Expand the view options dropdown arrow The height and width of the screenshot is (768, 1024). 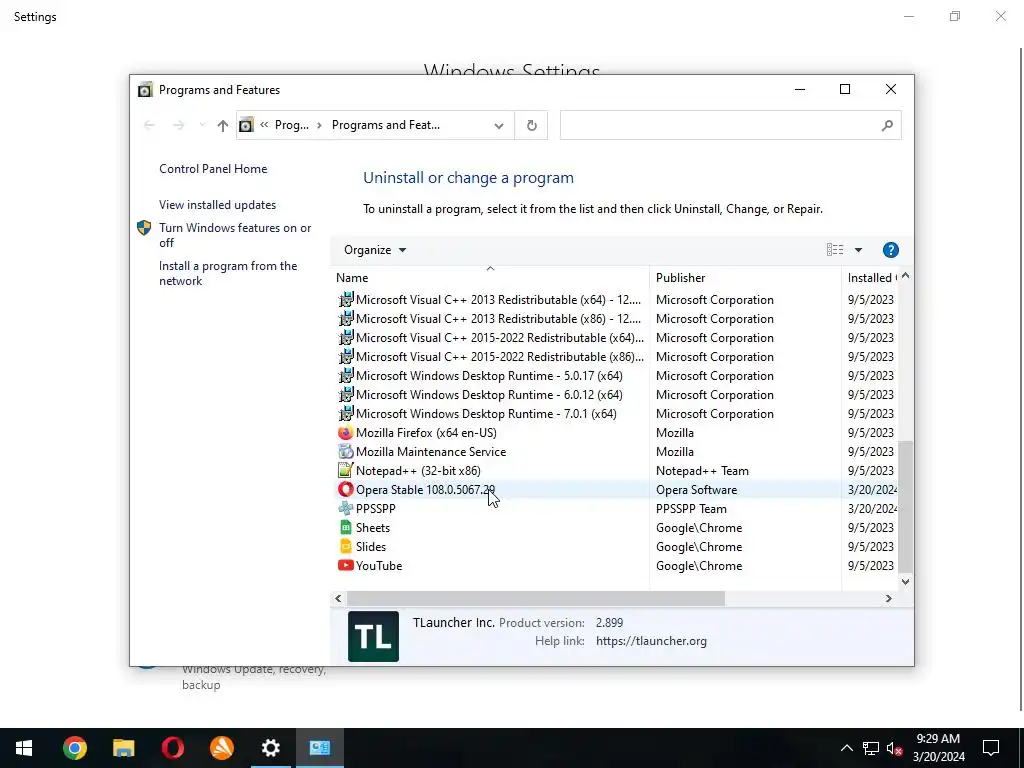858,250
